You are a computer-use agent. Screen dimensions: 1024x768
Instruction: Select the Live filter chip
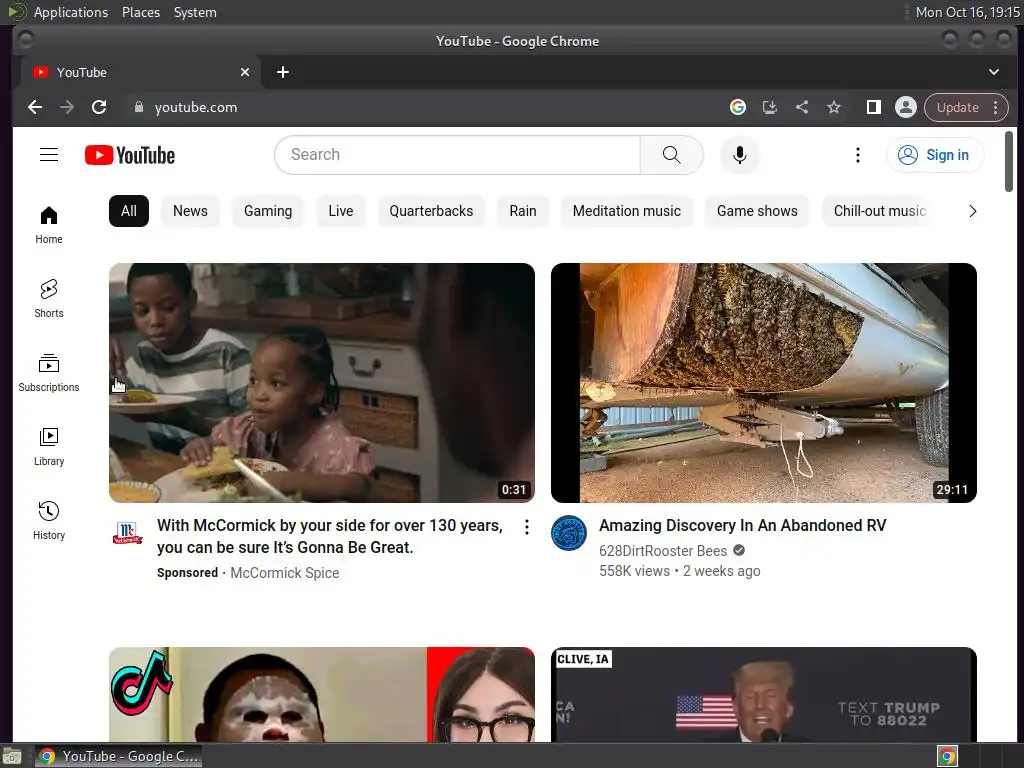pos(340,211)
